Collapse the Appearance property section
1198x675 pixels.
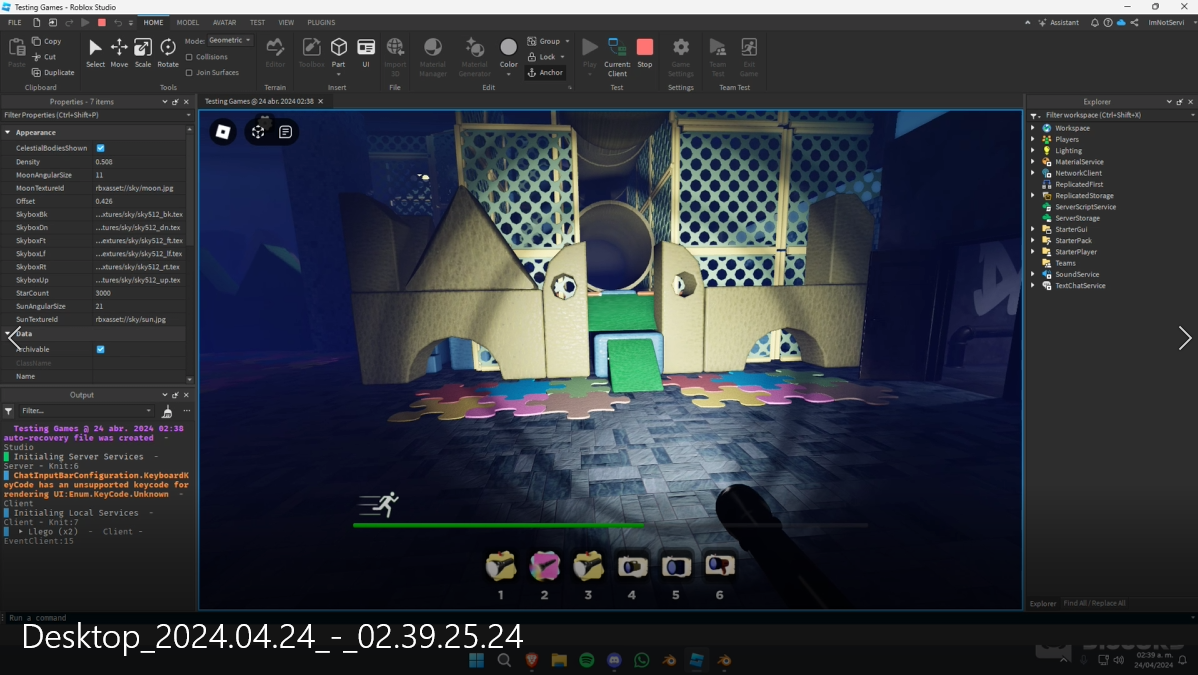click(x=8, y=132)
